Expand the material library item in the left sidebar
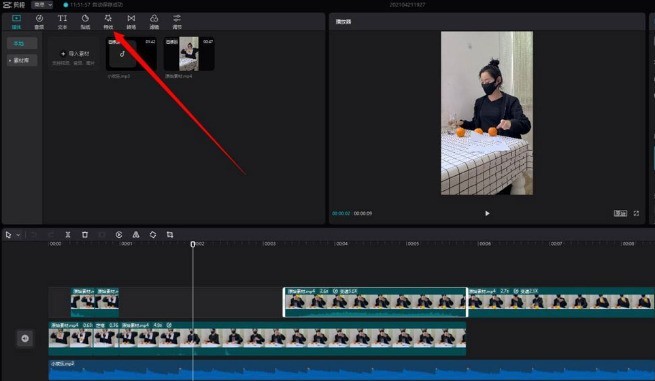This screenshot has width=655, height=381. [x=22, y=60]
